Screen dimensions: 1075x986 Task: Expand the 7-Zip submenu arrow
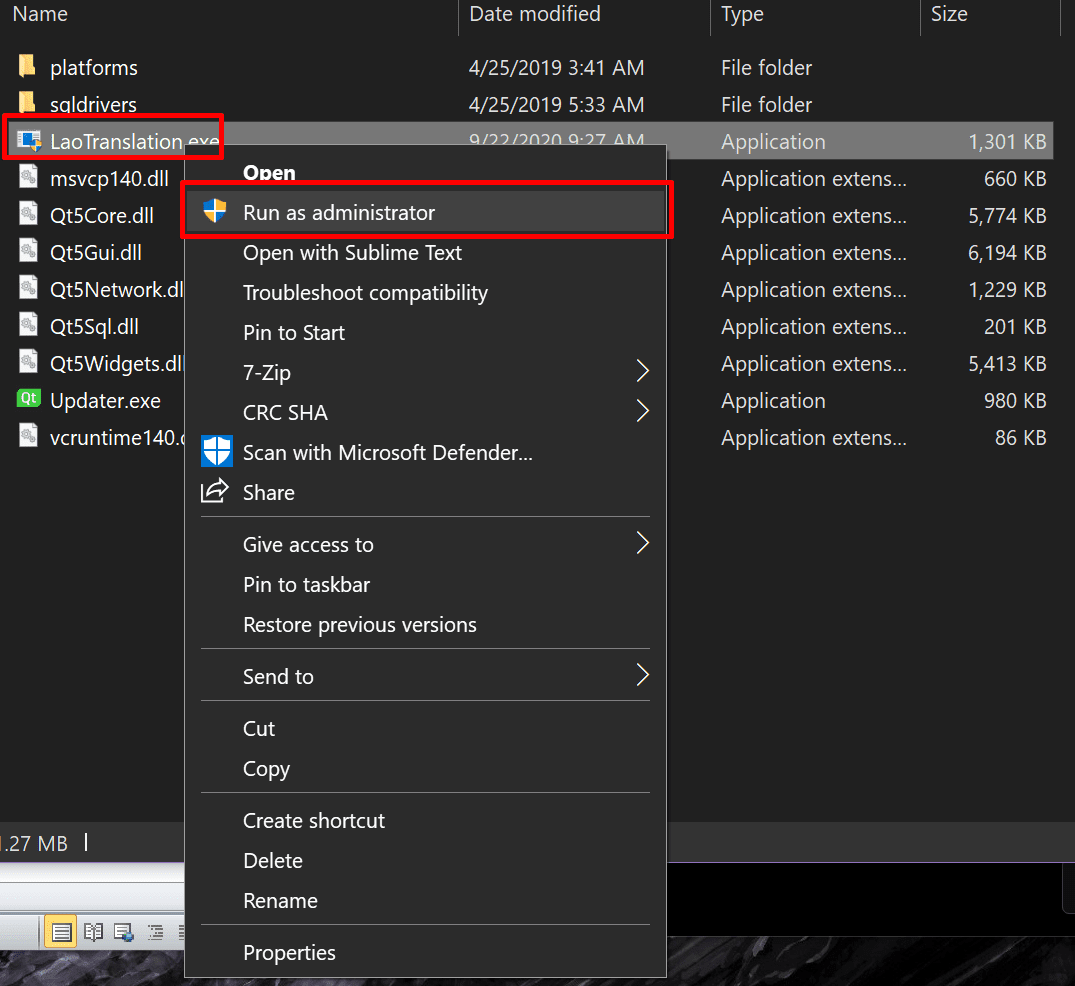click(642, 372)
